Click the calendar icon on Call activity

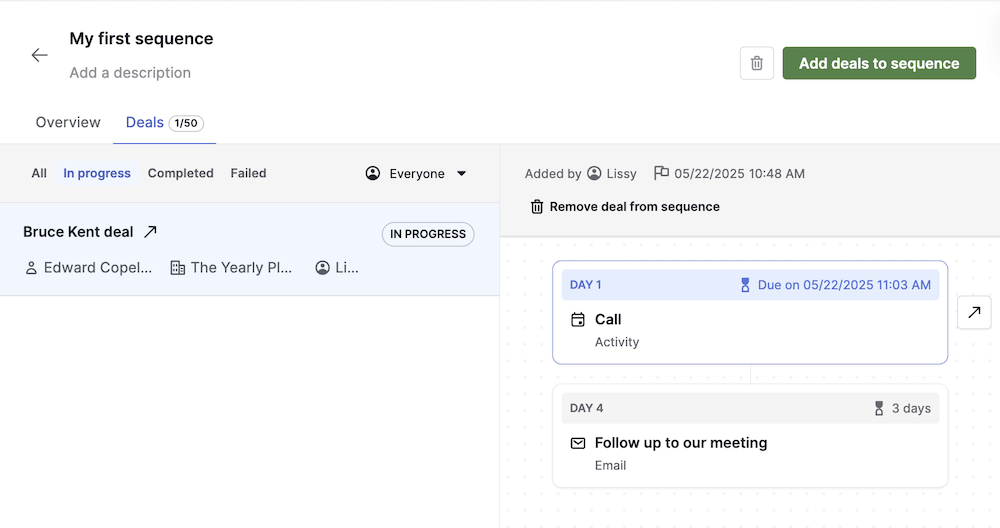click(x=577, y=320)
